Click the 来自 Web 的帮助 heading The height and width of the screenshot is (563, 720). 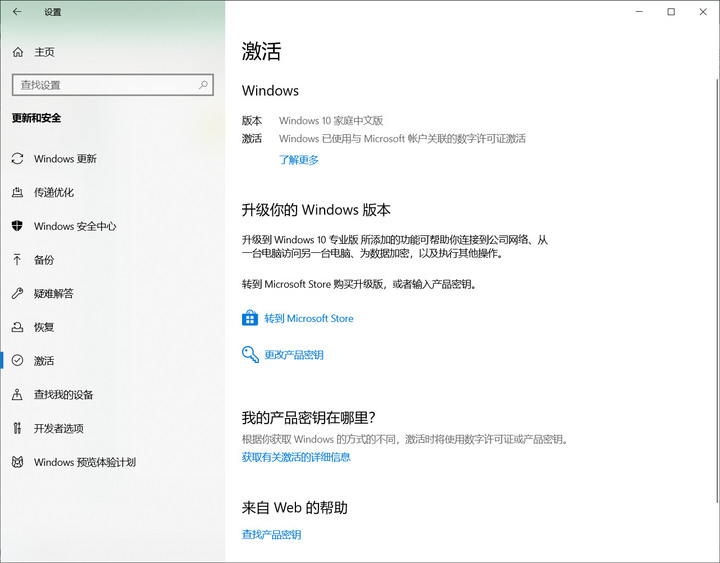click(x=295, y=507)
